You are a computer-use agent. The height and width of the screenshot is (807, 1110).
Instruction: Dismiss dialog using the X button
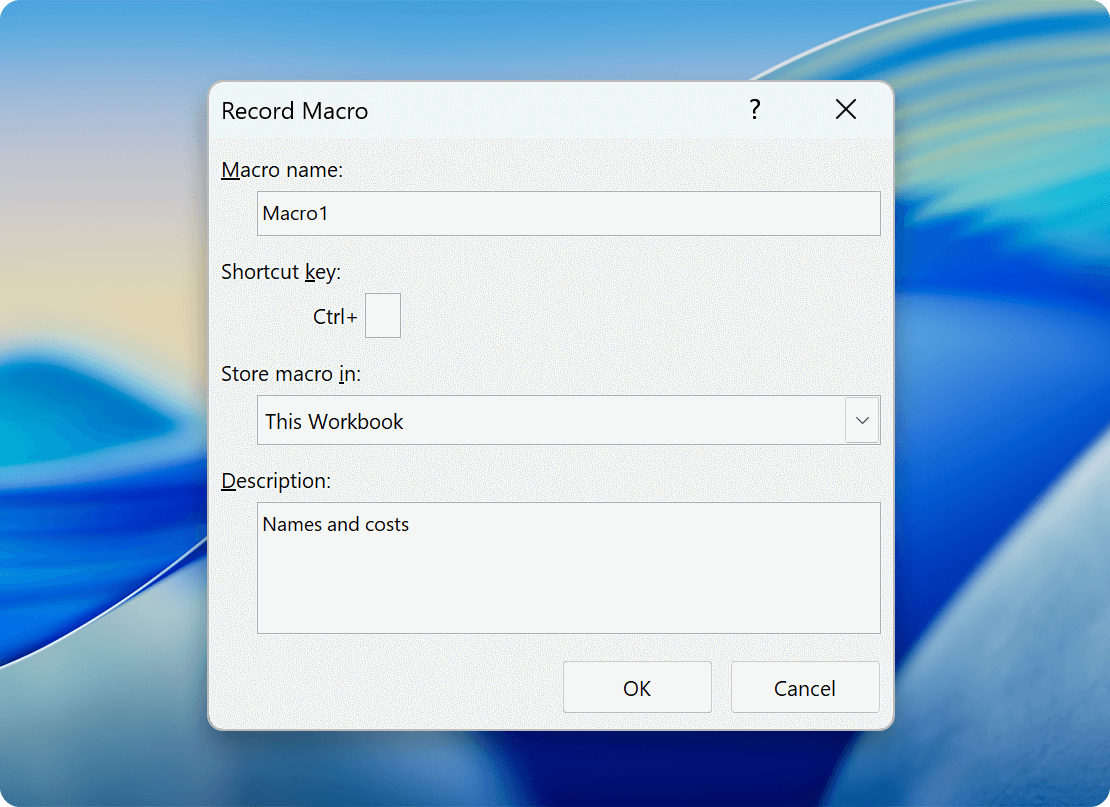[845, 109]
